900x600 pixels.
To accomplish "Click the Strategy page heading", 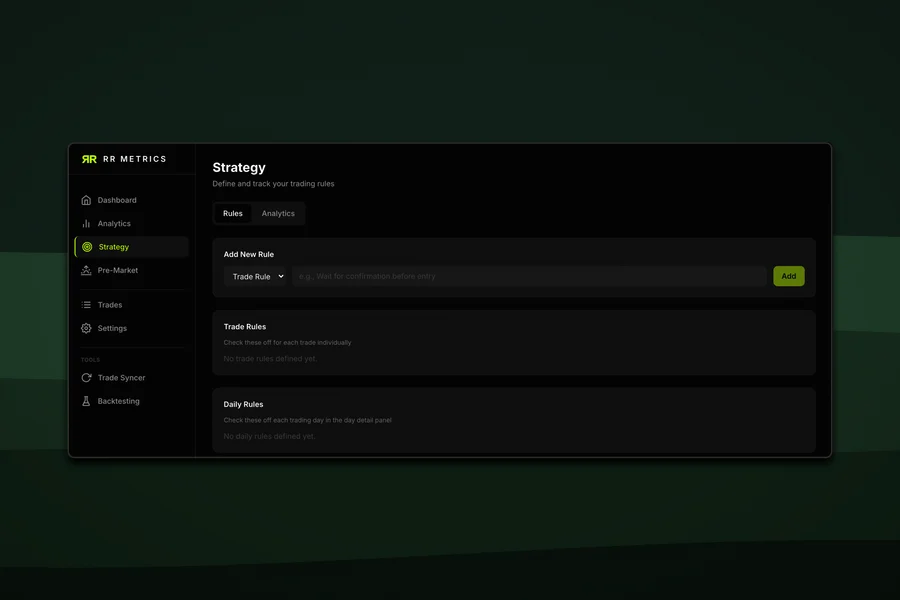I will (x=239, y=168).
